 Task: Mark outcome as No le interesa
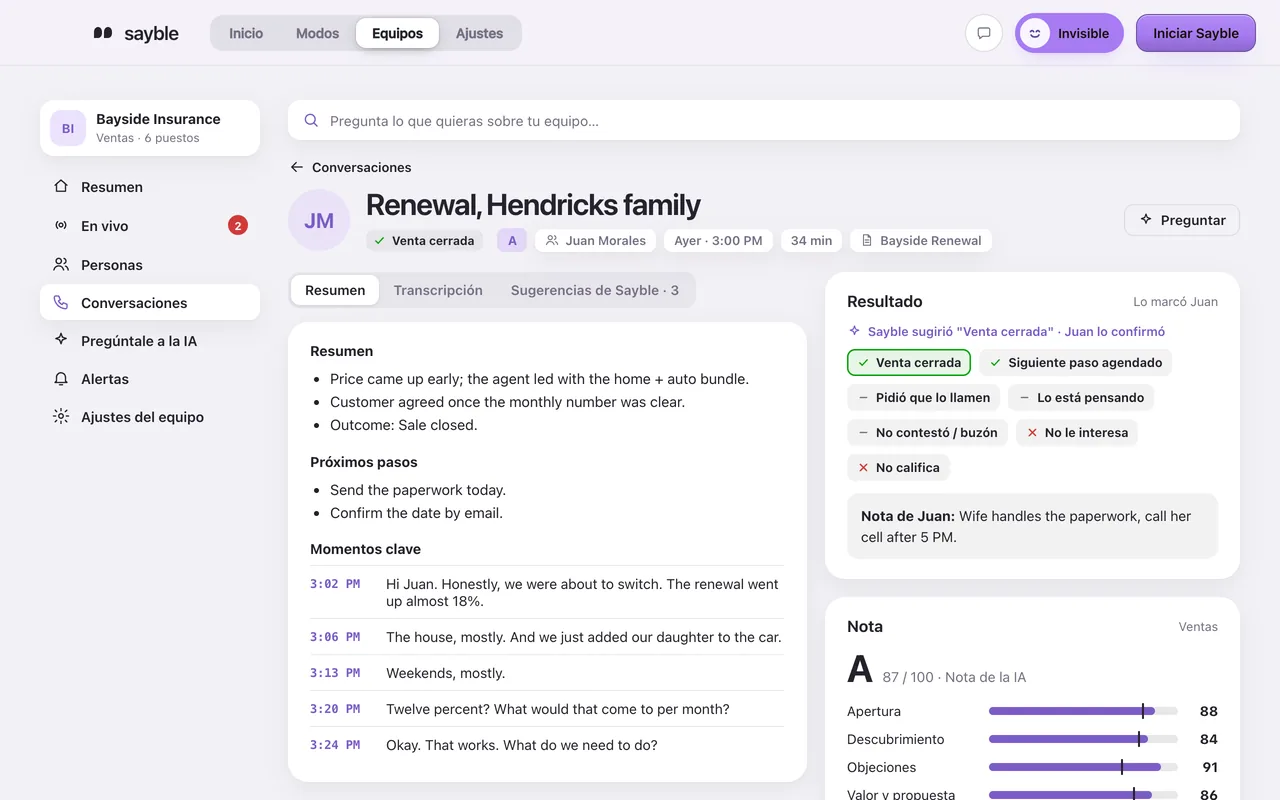pyautogui.click(x=1077, y=432)
